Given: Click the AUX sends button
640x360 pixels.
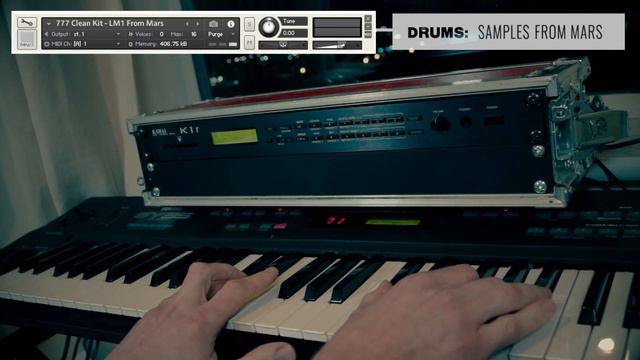Looking at the screenshot, I should pyautogui.click(x=368, y=35).
